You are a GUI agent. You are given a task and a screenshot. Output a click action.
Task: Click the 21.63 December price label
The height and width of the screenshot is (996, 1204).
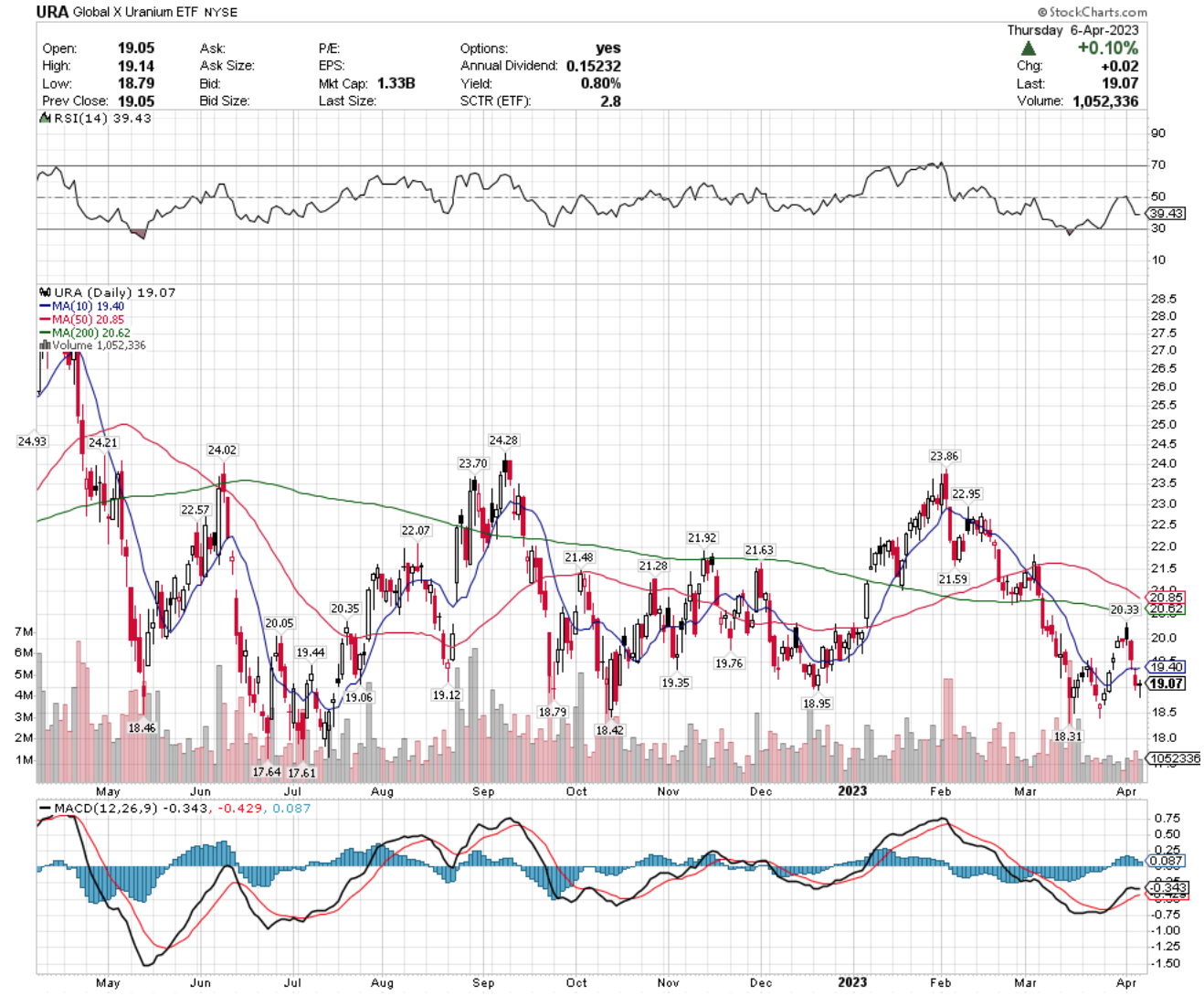(x=759, y=550)
